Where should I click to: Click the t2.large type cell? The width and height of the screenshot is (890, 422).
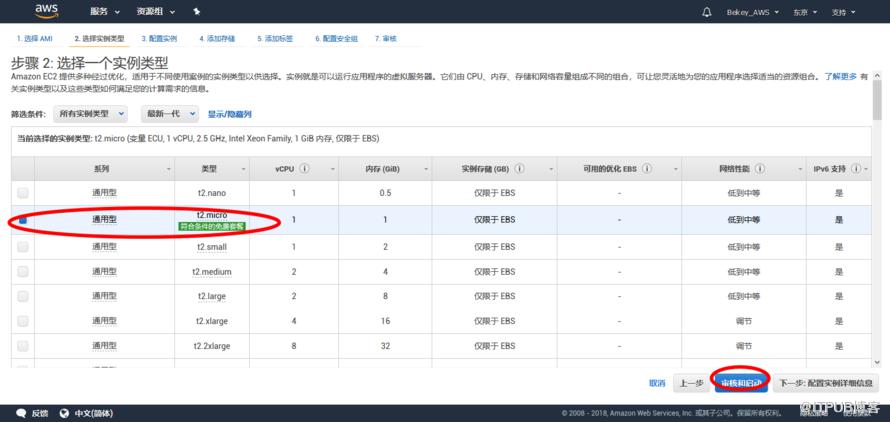212,296
